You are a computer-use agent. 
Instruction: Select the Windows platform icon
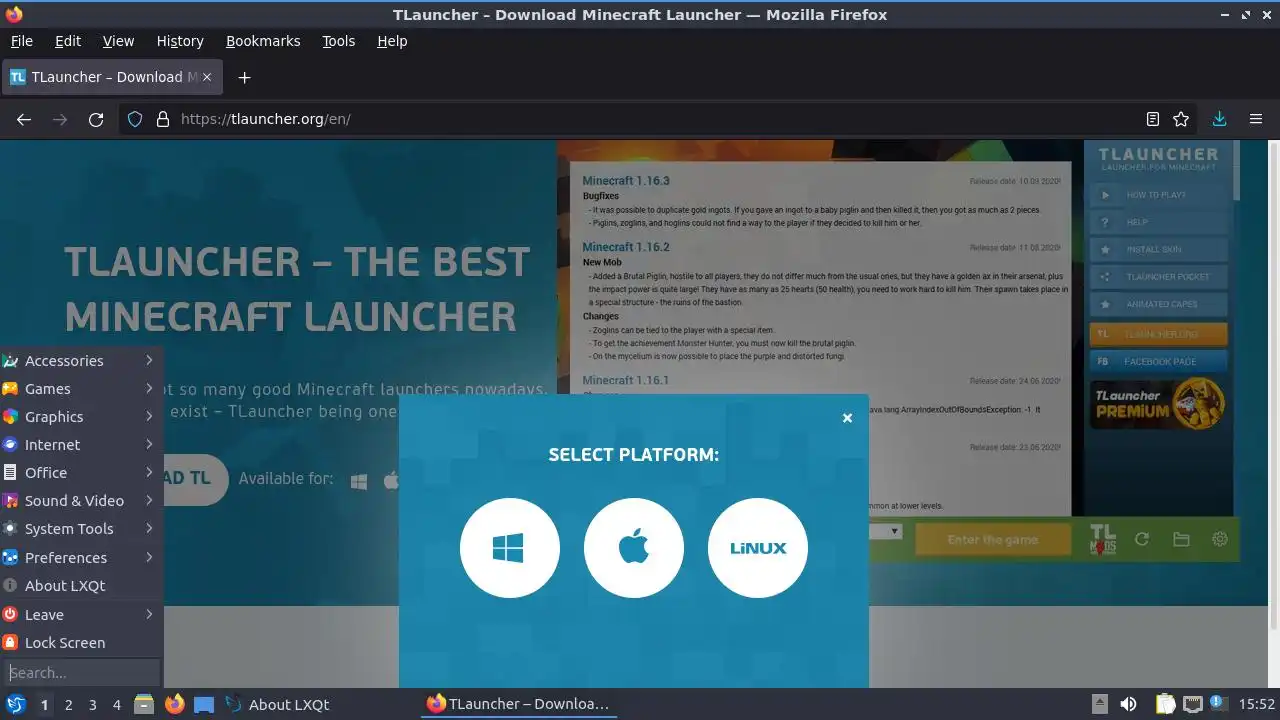(509, 548)
